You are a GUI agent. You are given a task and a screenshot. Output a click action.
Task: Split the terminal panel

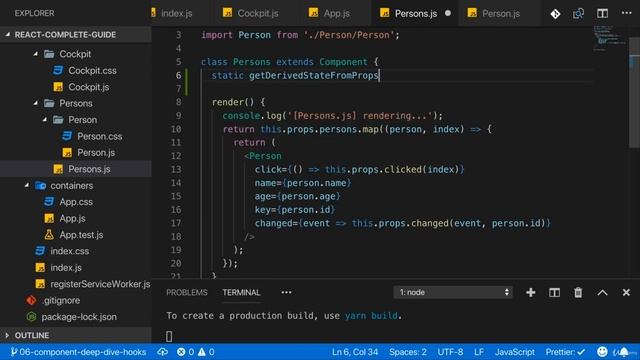554,292
